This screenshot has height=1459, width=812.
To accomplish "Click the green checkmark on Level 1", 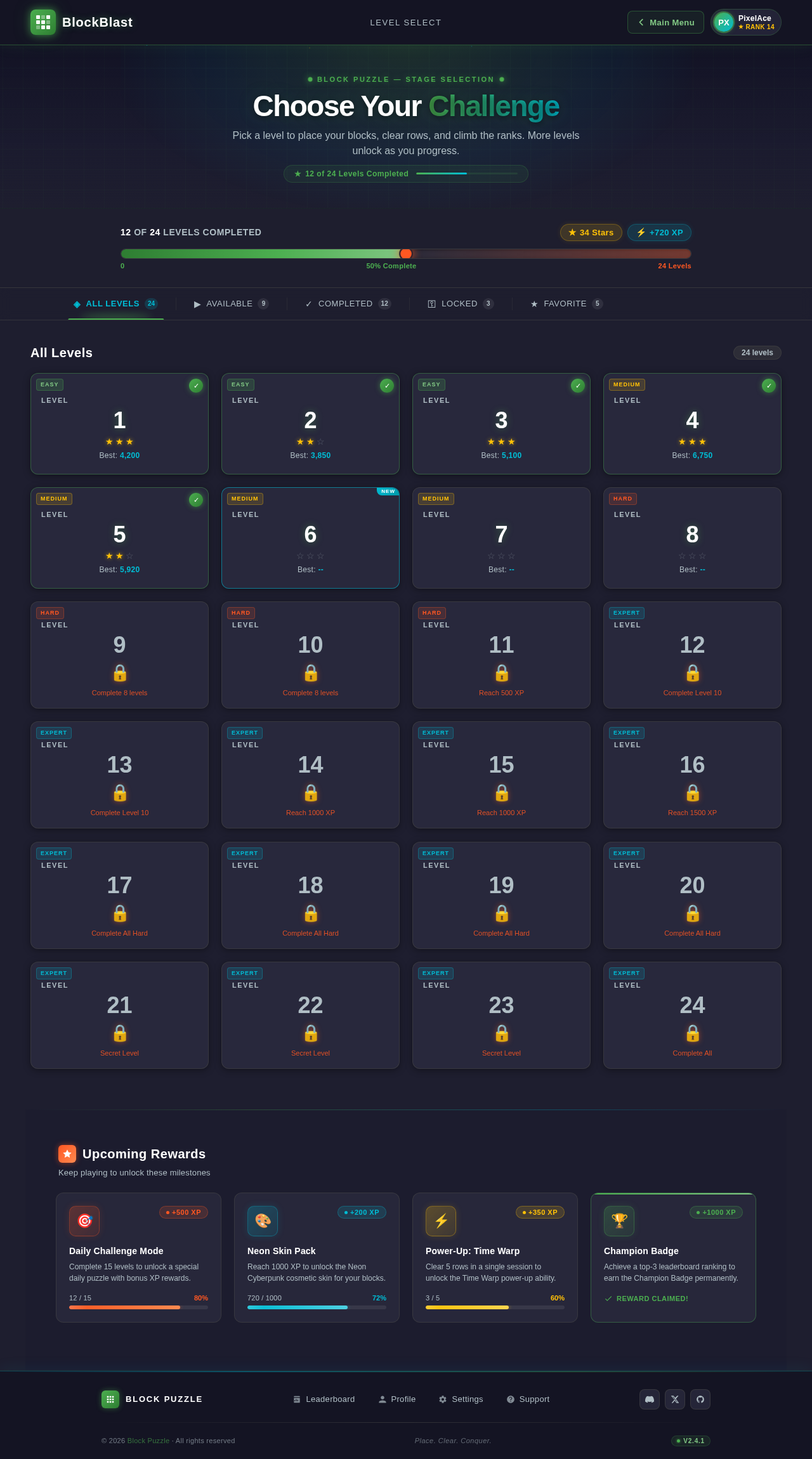I will point(196,386).
